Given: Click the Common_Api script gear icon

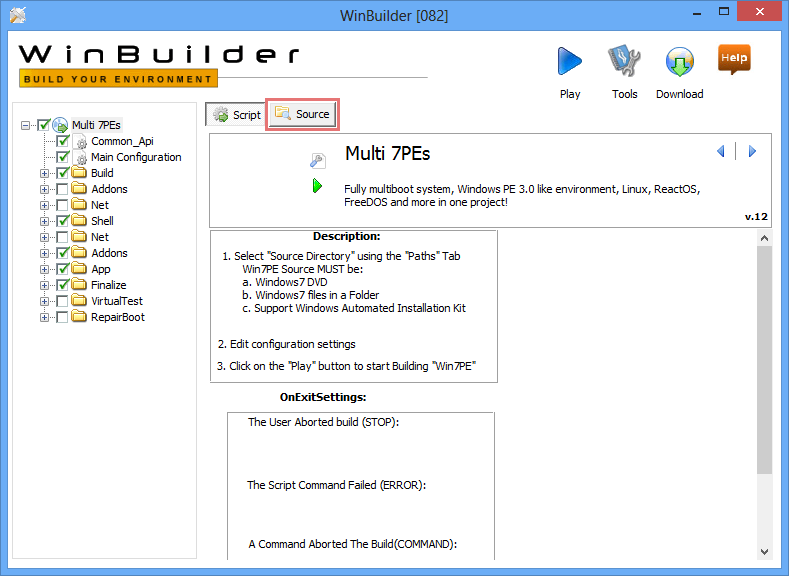Looking at the screenshot, I should point(81,141).
